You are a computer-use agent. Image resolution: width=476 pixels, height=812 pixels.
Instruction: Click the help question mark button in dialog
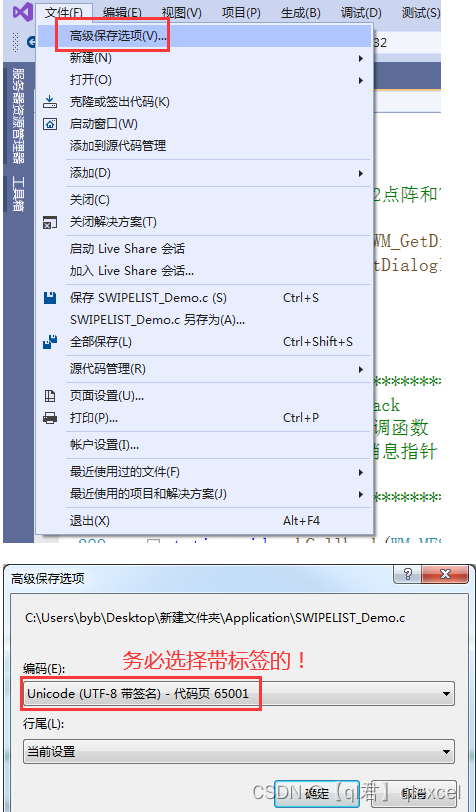[407, 573]
